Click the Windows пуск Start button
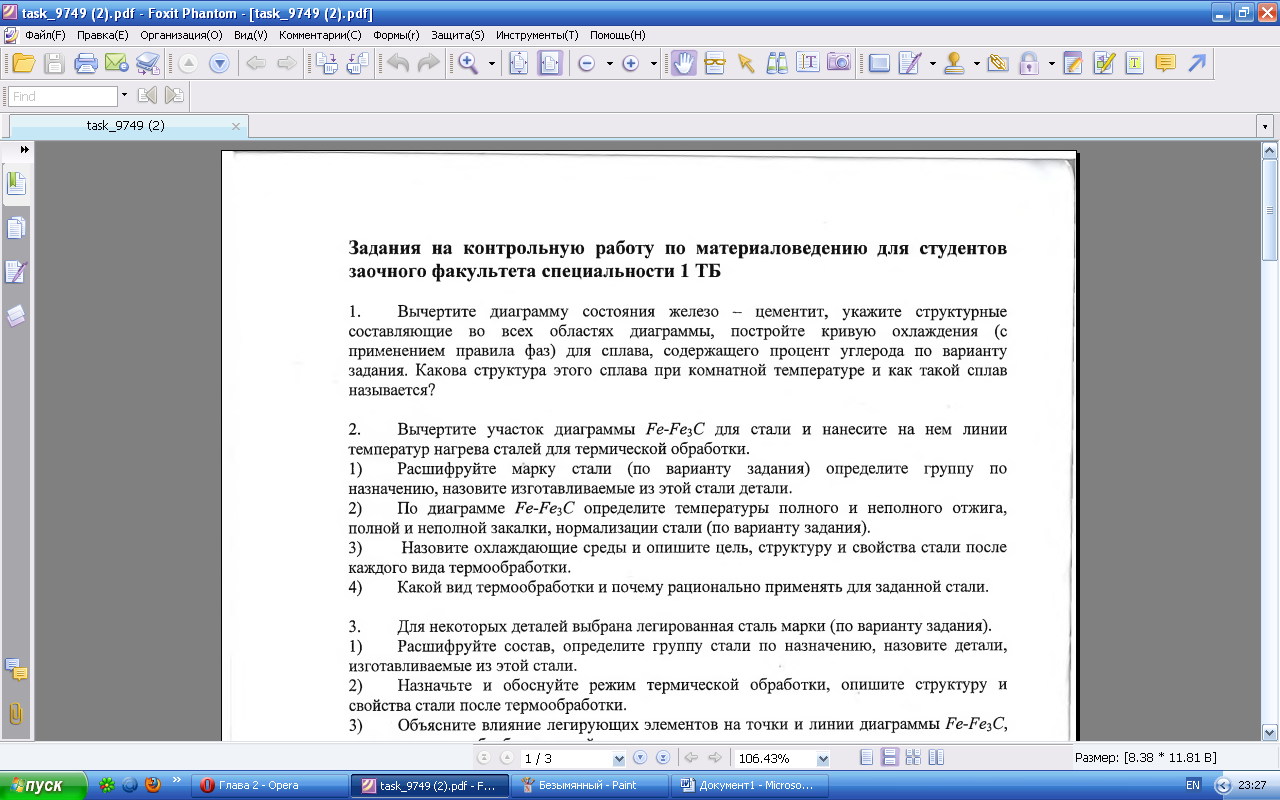Image resolution: width=1280 pixels, height=800 pixels. click(45, 785)
